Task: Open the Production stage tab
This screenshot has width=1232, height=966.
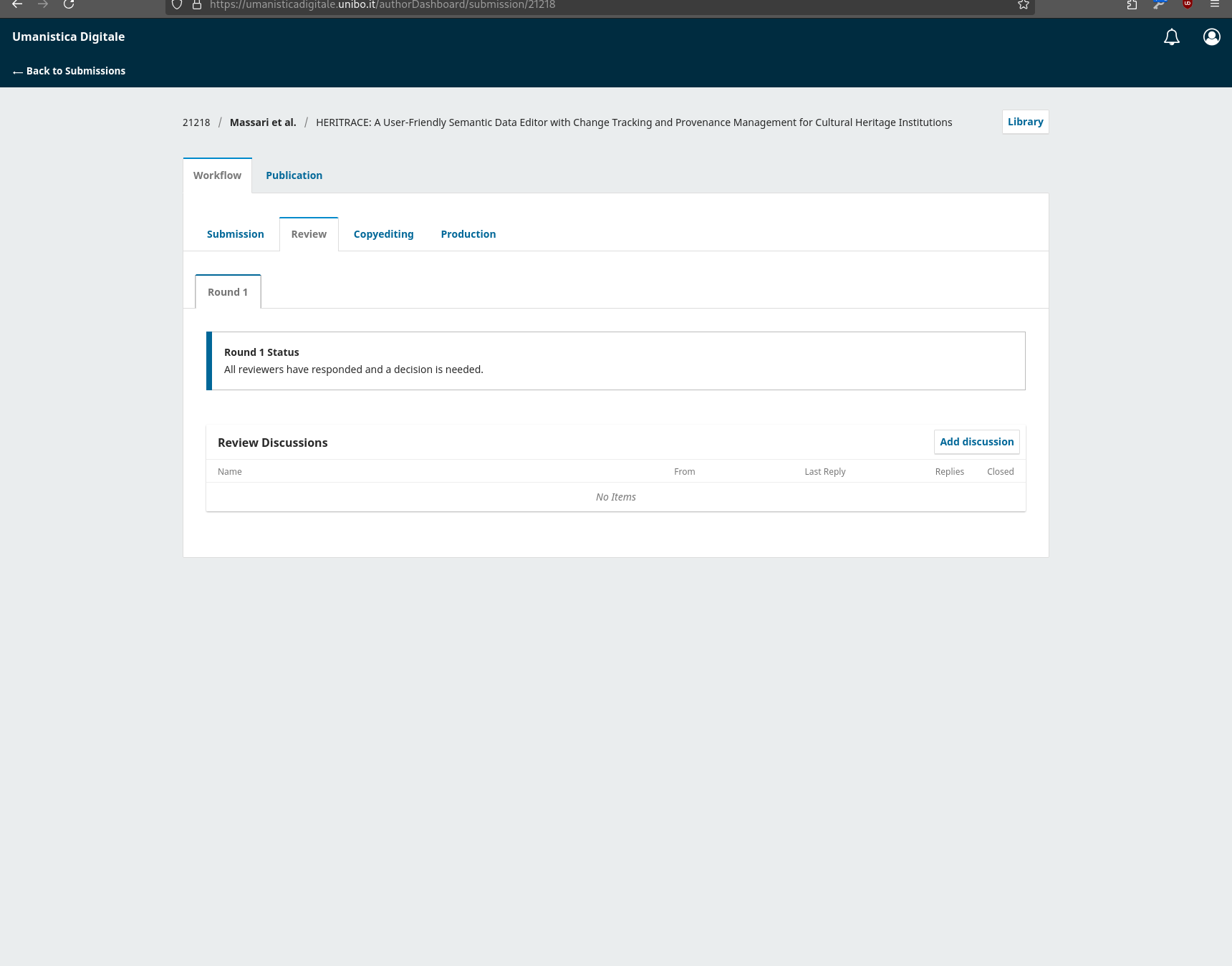Action: click(468, 234)
